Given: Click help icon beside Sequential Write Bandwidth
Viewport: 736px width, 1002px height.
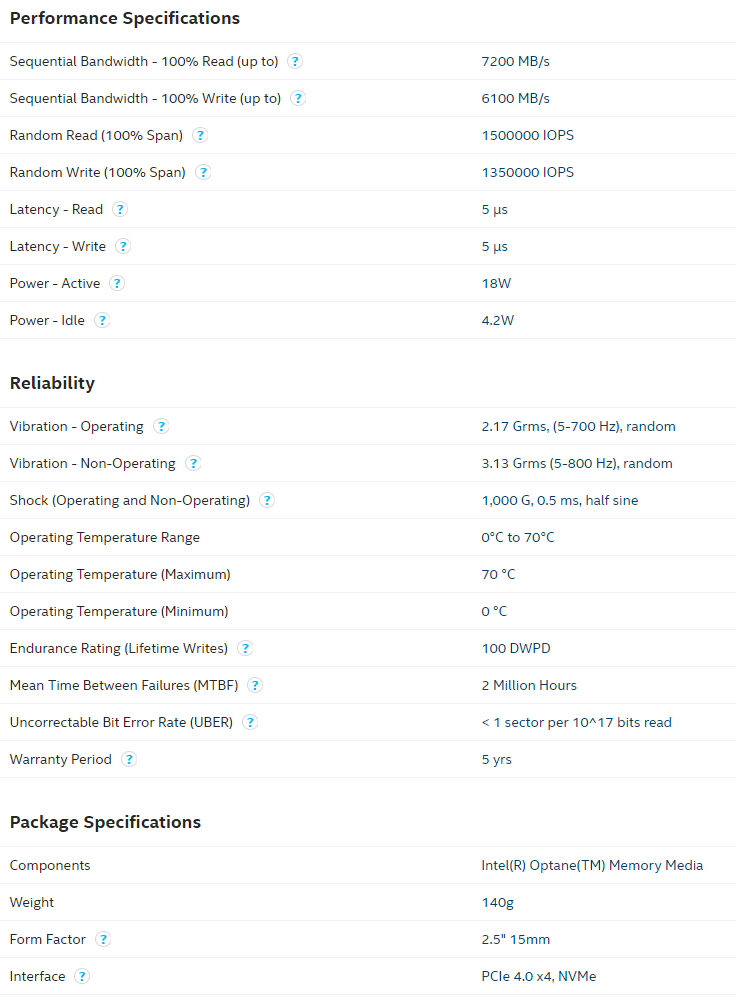Looking at the screenshot, I should 298,98.
